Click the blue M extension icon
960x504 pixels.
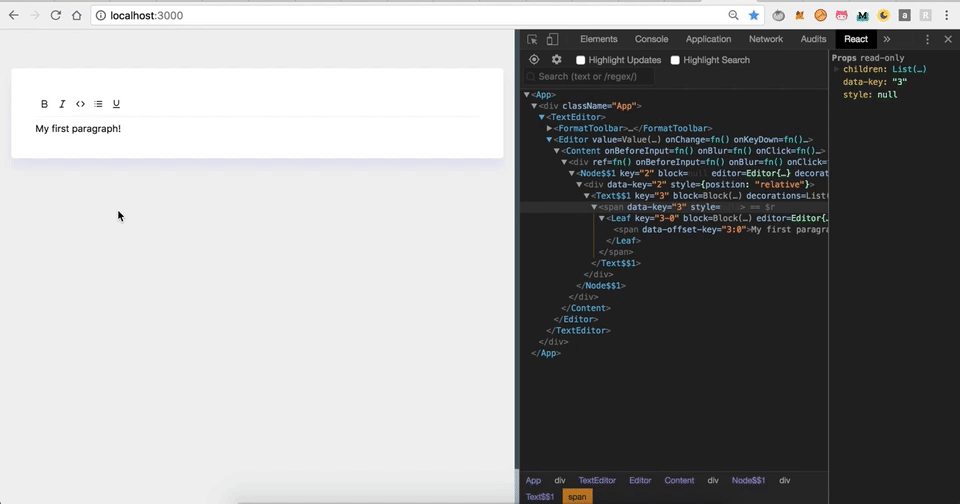click(x=863, y=15)
